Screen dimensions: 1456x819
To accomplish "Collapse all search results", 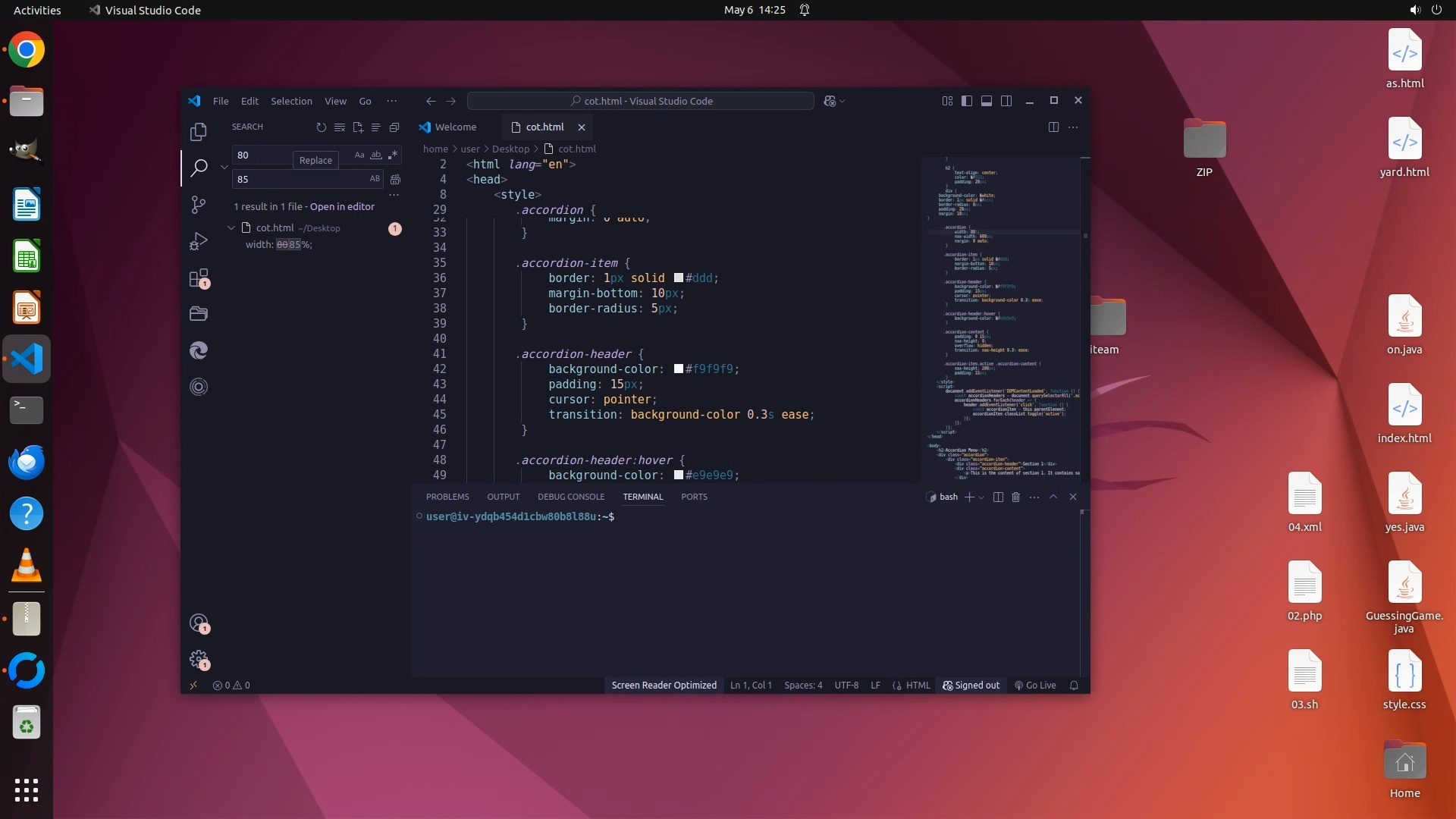I will pyautogui.click(x=394, y=127).
